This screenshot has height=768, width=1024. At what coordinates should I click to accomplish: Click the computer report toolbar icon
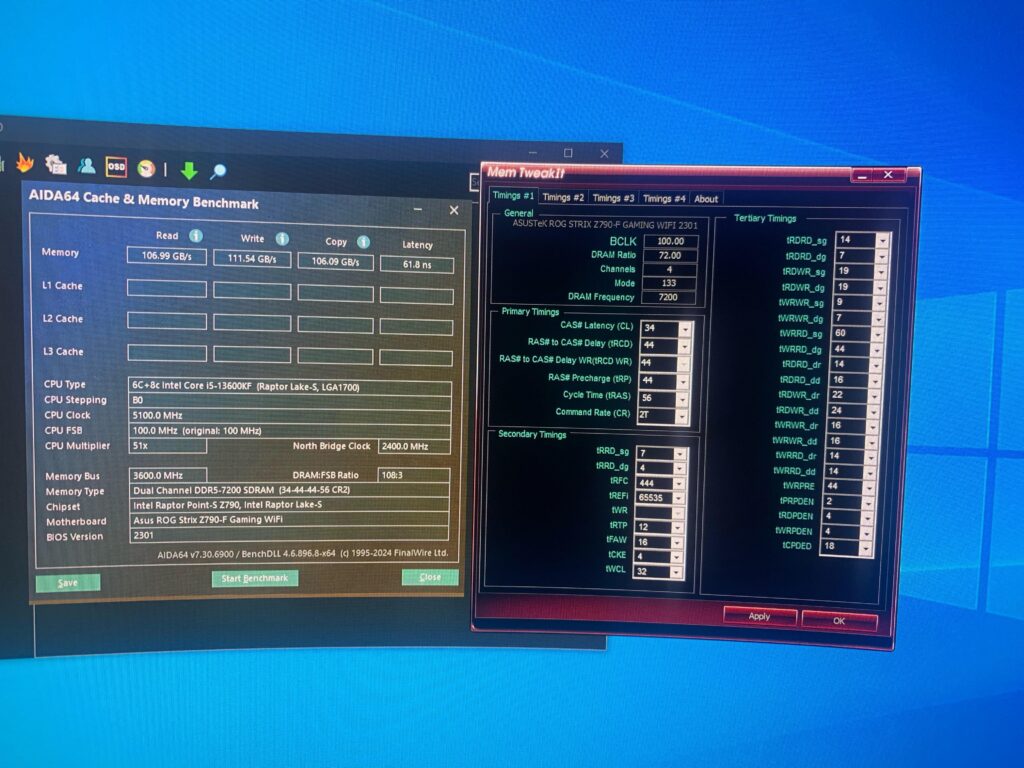(56, 165)
